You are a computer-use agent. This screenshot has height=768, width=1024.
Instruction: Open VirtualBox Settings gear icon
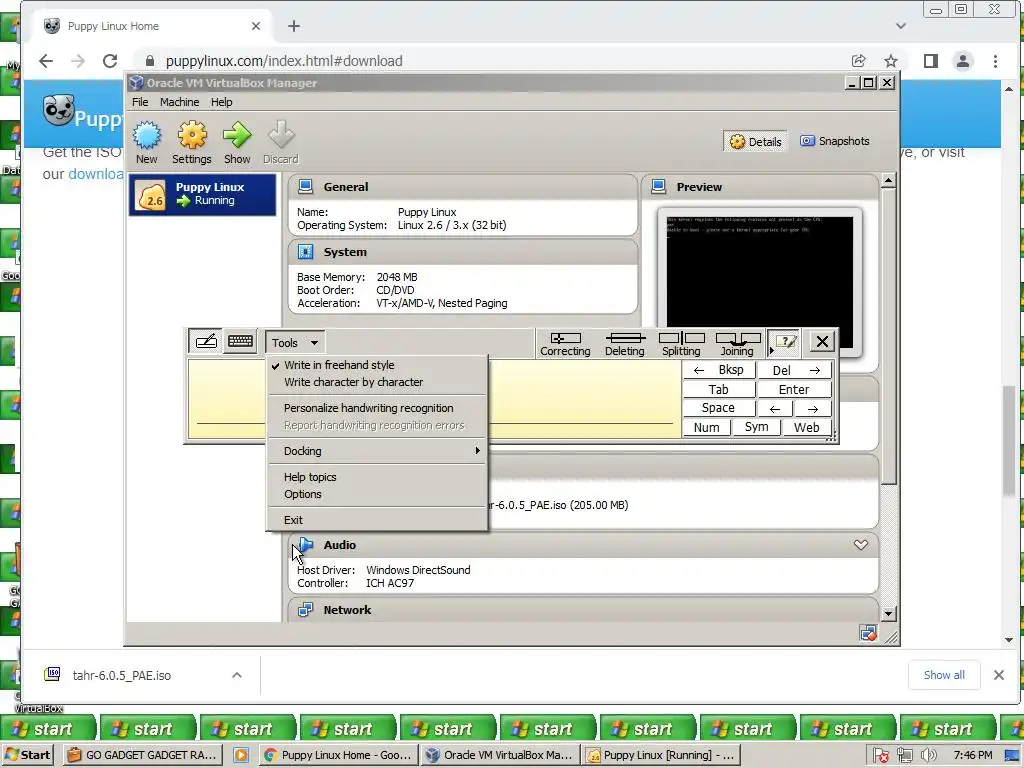192,136
